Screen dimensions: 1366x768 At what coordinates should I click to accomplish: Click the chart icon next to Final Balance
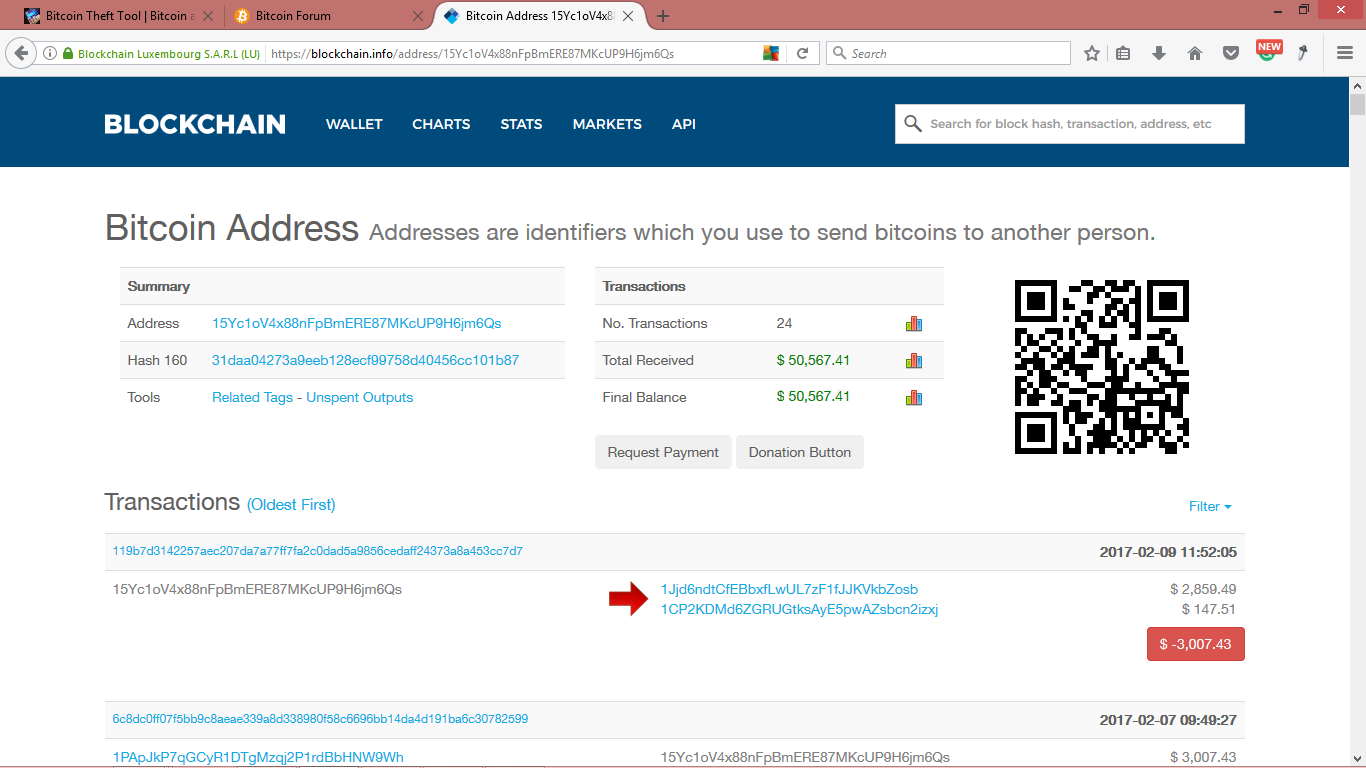pyautogui.click(x=914, y=398)
